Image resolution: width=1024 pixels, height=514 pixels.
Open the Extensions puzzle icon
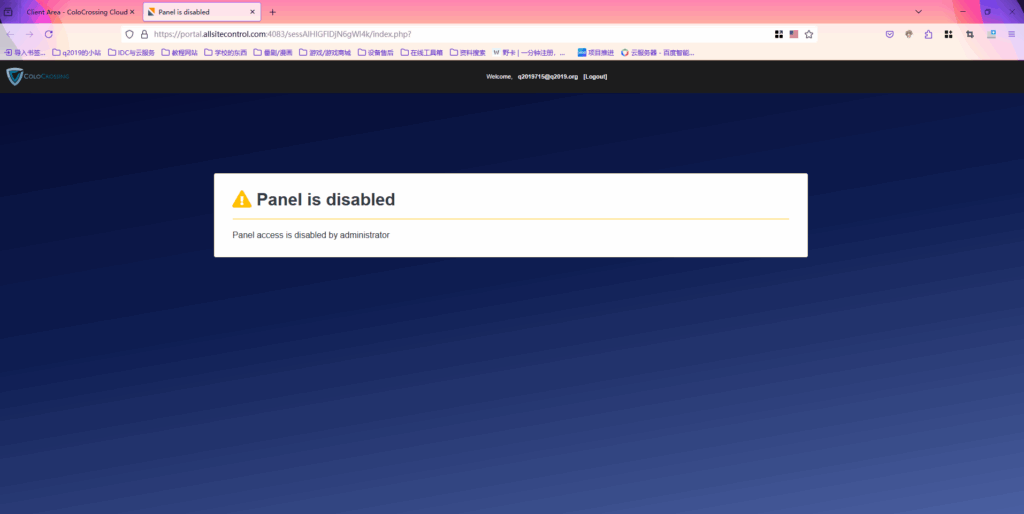(x=929, y=34)
